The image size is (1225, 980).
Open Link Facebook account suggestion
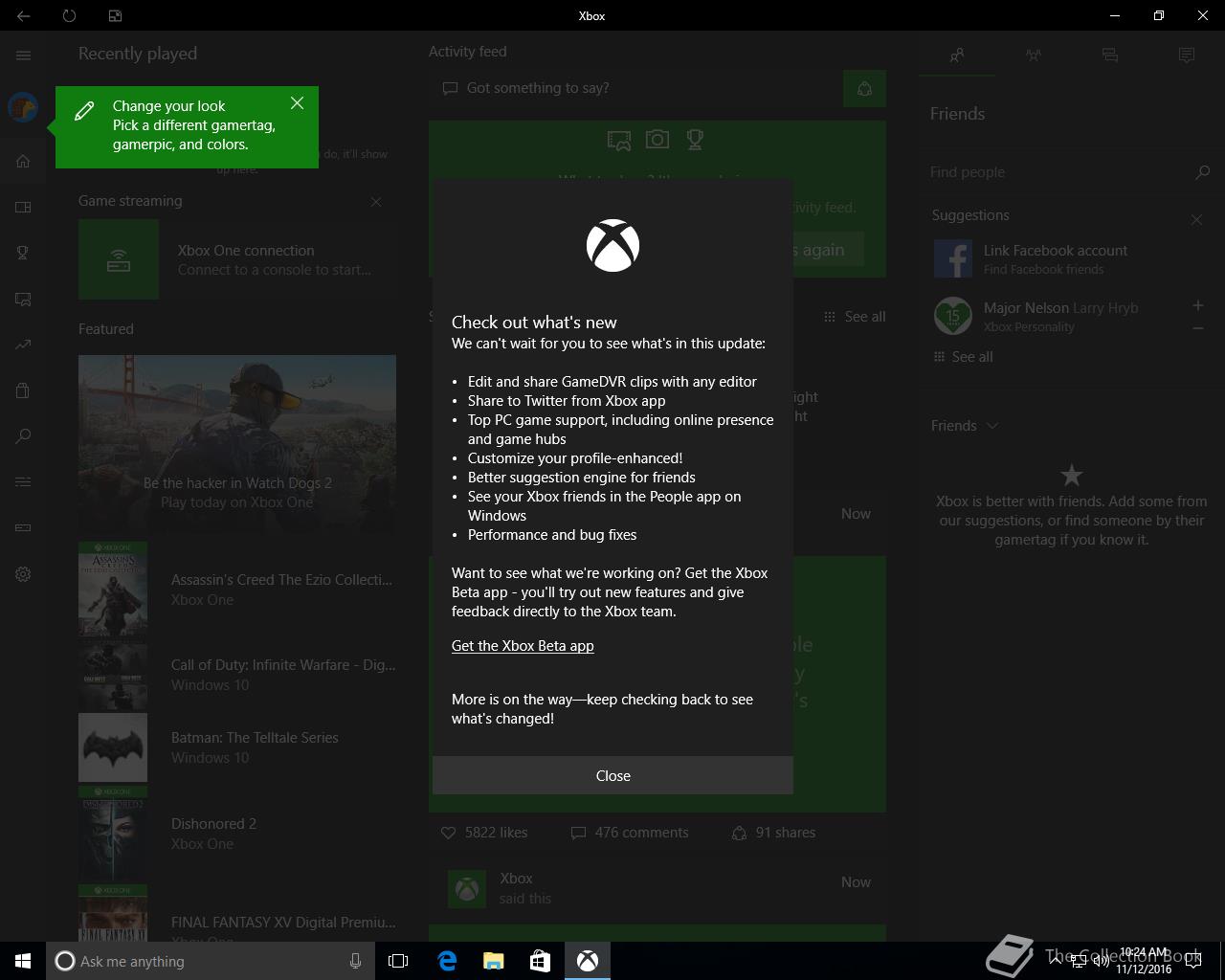pos(1070,258)
